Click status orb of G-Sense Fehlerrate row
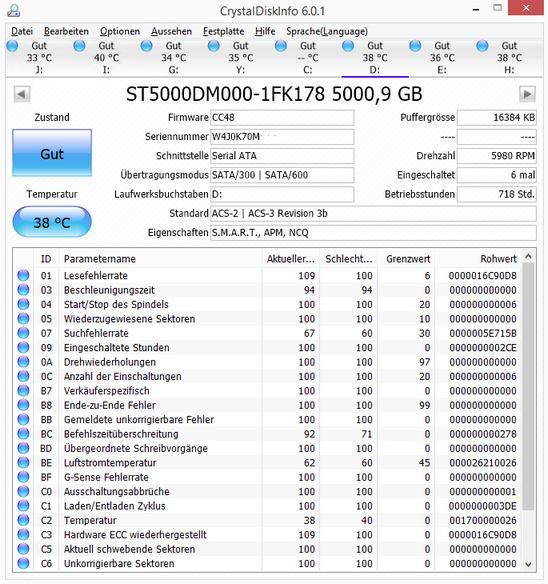 23,477
